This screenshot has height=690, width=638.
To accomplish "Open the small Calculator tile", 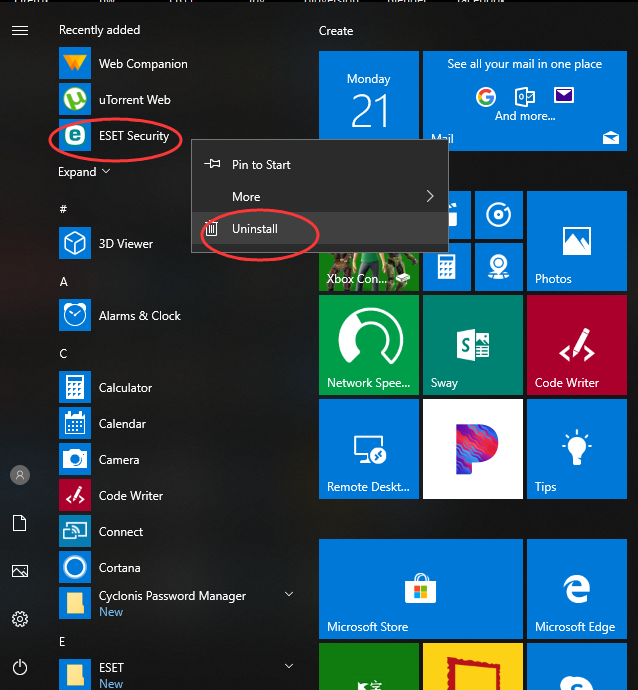I will [447, 267].
